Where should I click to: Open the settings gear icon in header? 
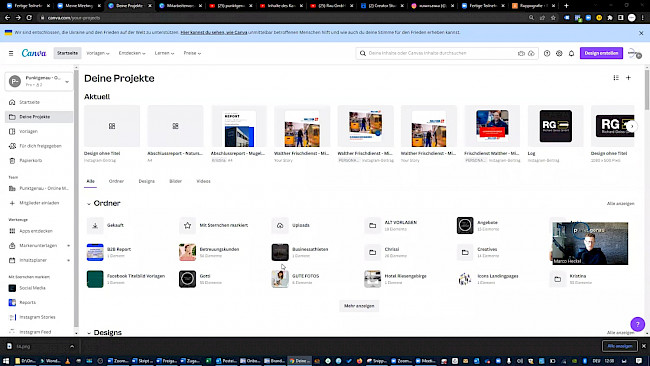click(x=559, y=53)
